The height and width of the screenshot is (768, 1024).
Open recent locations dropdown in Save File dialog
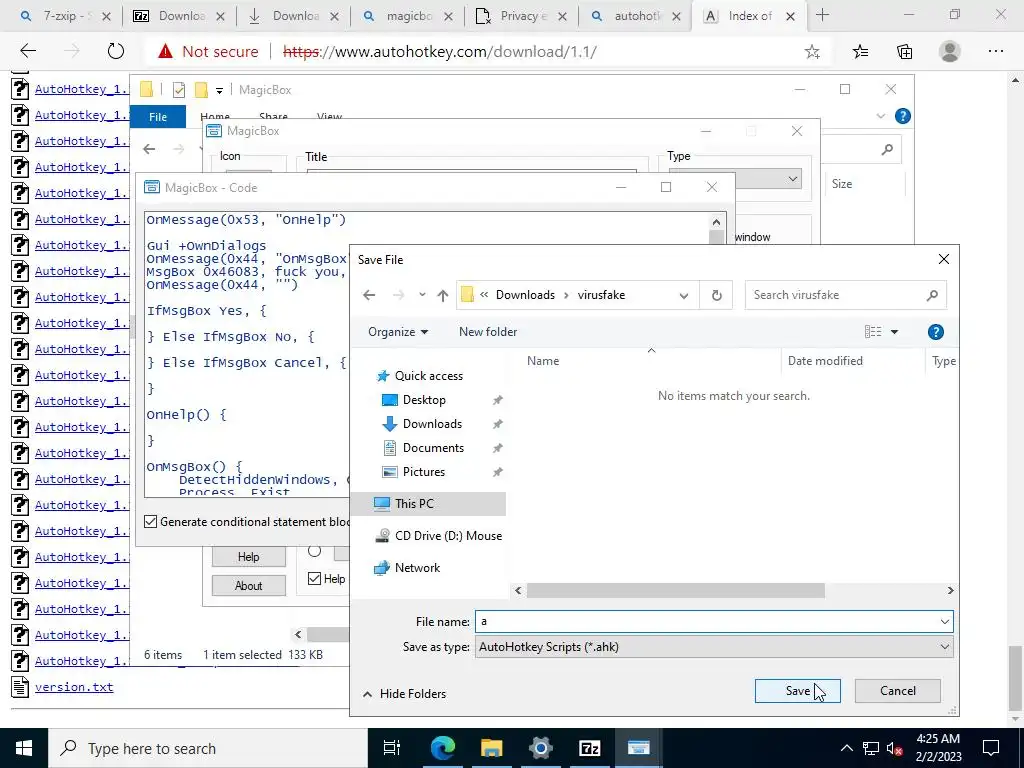(422, 295)
